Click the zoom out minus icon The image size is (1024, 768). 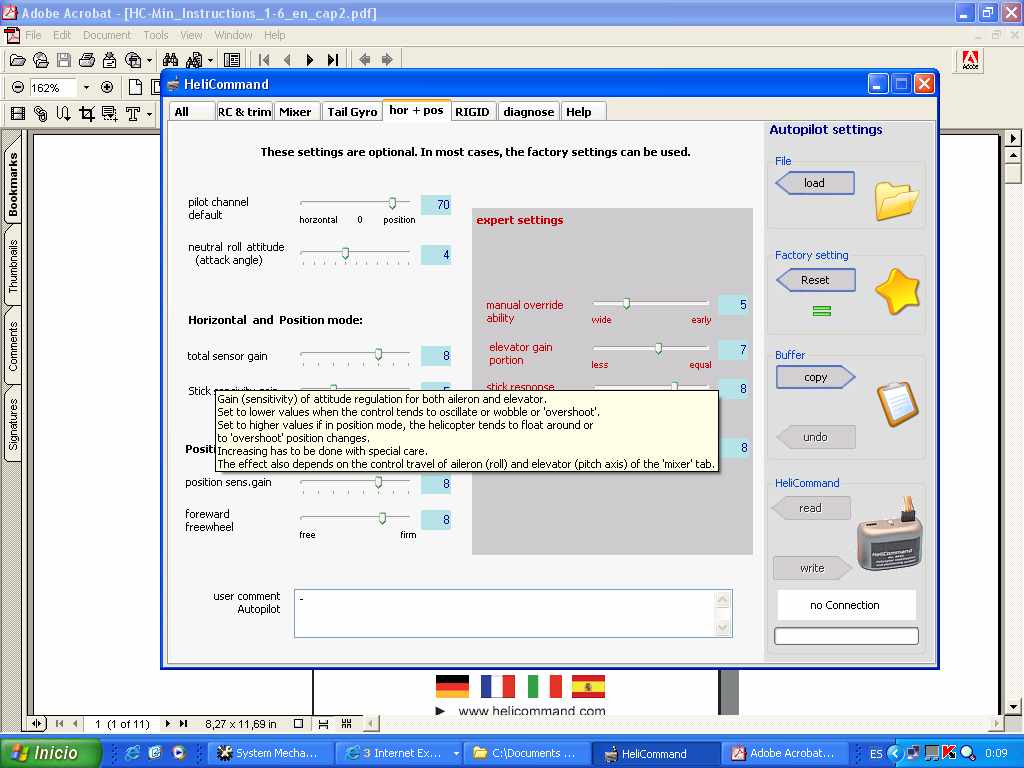click(x=18, y=87)
